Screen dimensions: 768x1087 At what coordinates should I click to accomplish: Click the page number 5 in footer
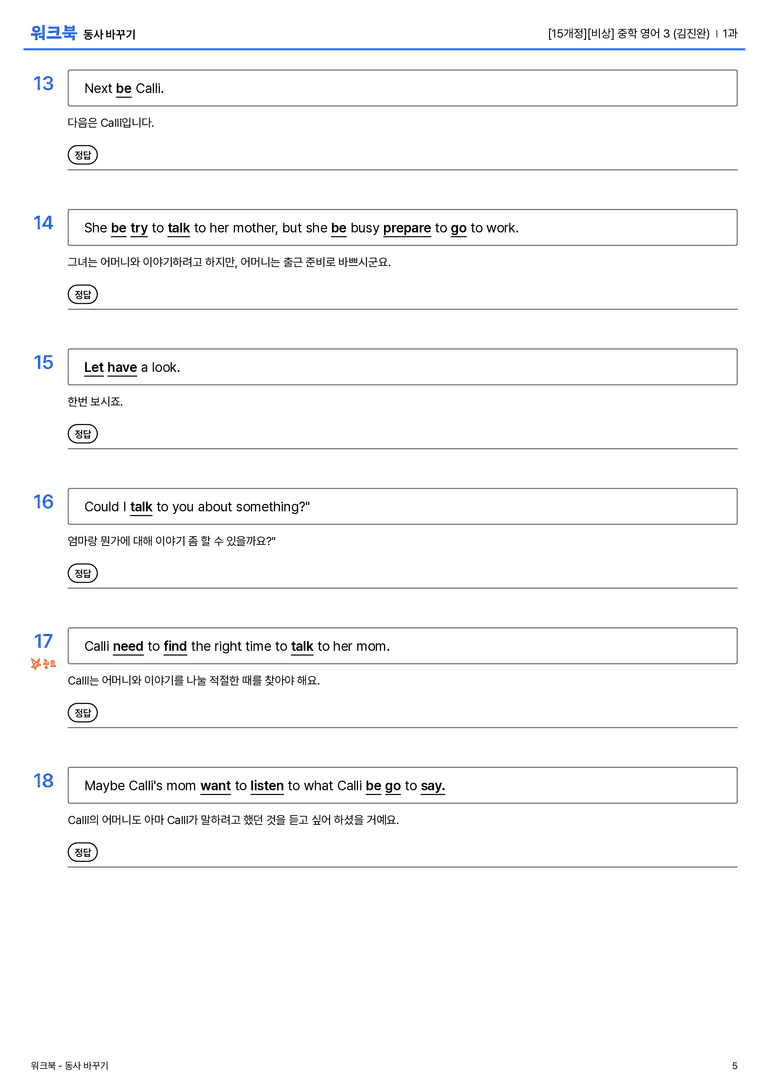(735, 1066)
